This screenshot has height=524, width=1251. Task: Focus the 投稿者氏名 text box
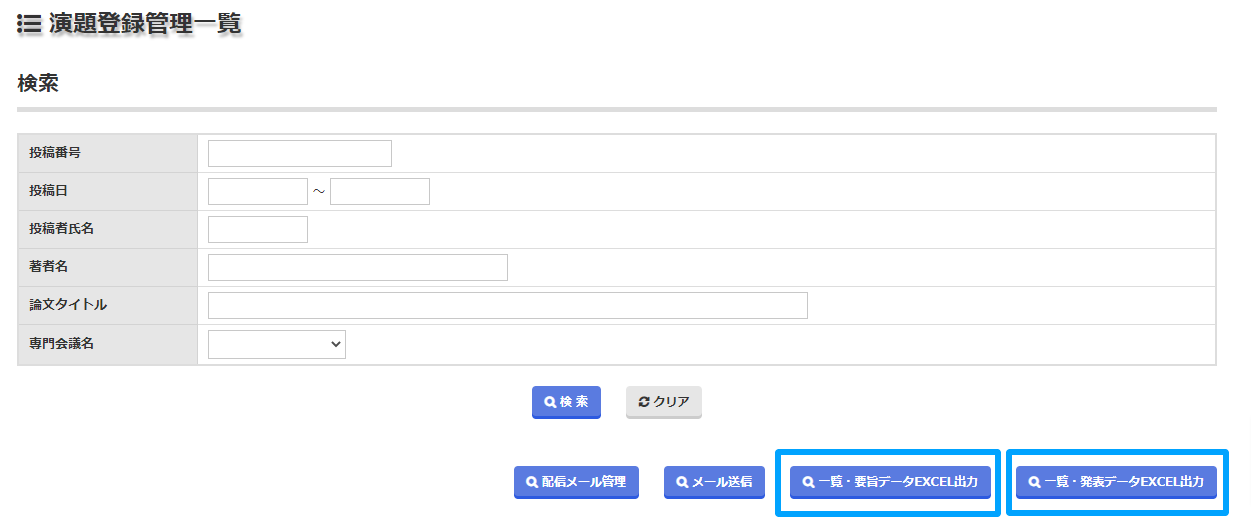pos(258,229)
